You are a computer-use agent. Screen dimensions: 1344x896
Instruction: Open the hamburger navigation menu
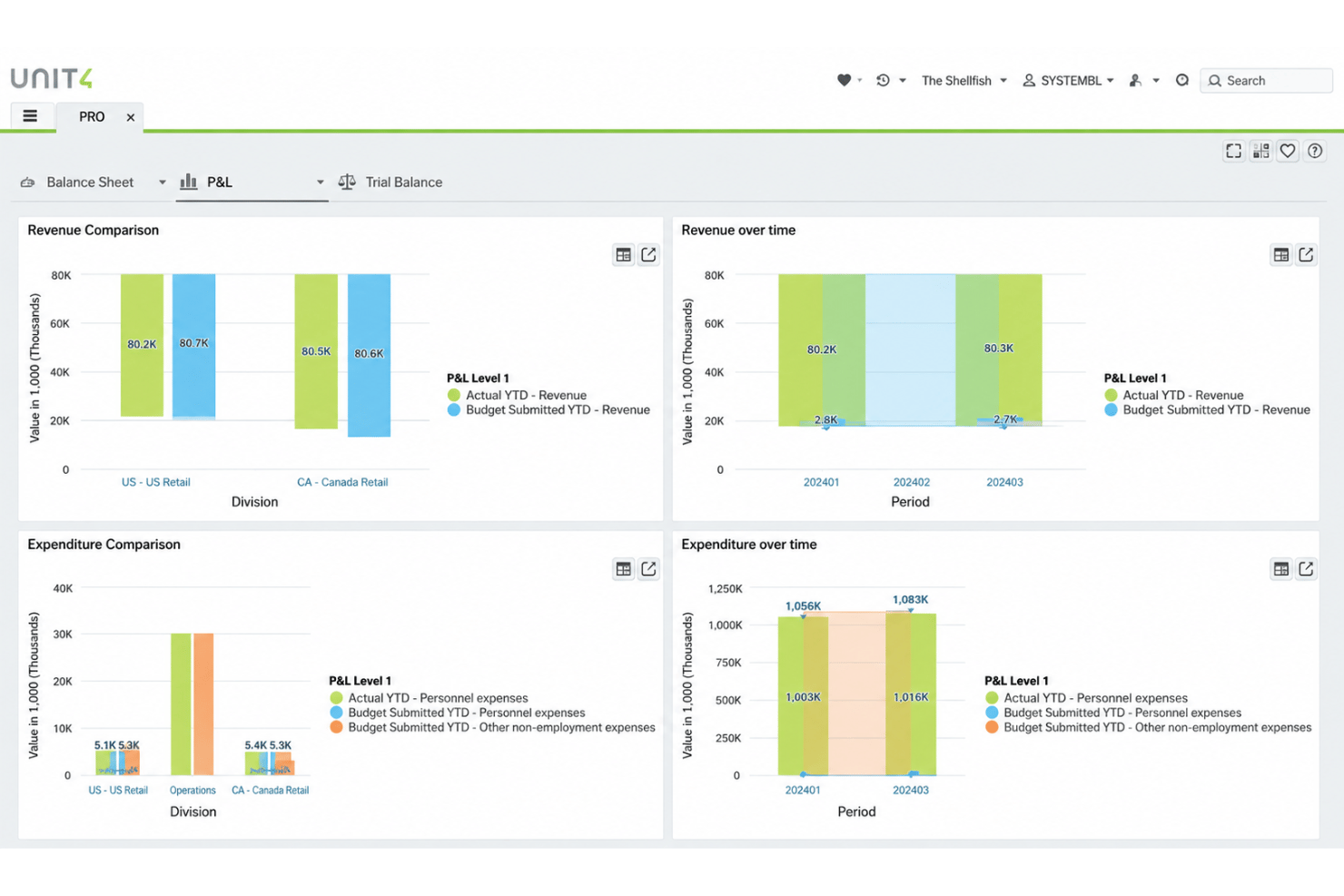pyautogui.click(x=30, y=116)
